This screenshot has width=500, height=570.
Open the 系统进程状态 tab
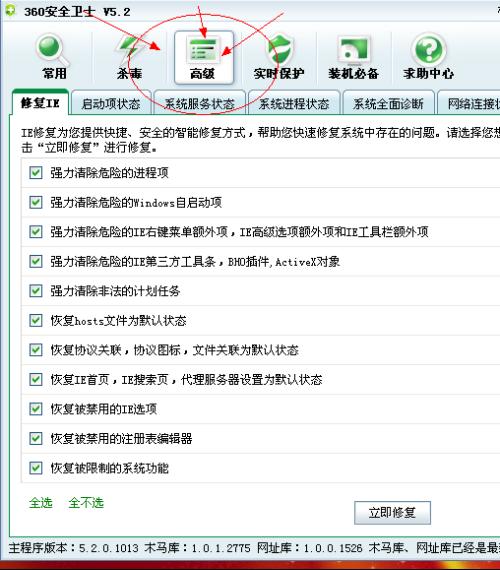(x=294, y=104)
